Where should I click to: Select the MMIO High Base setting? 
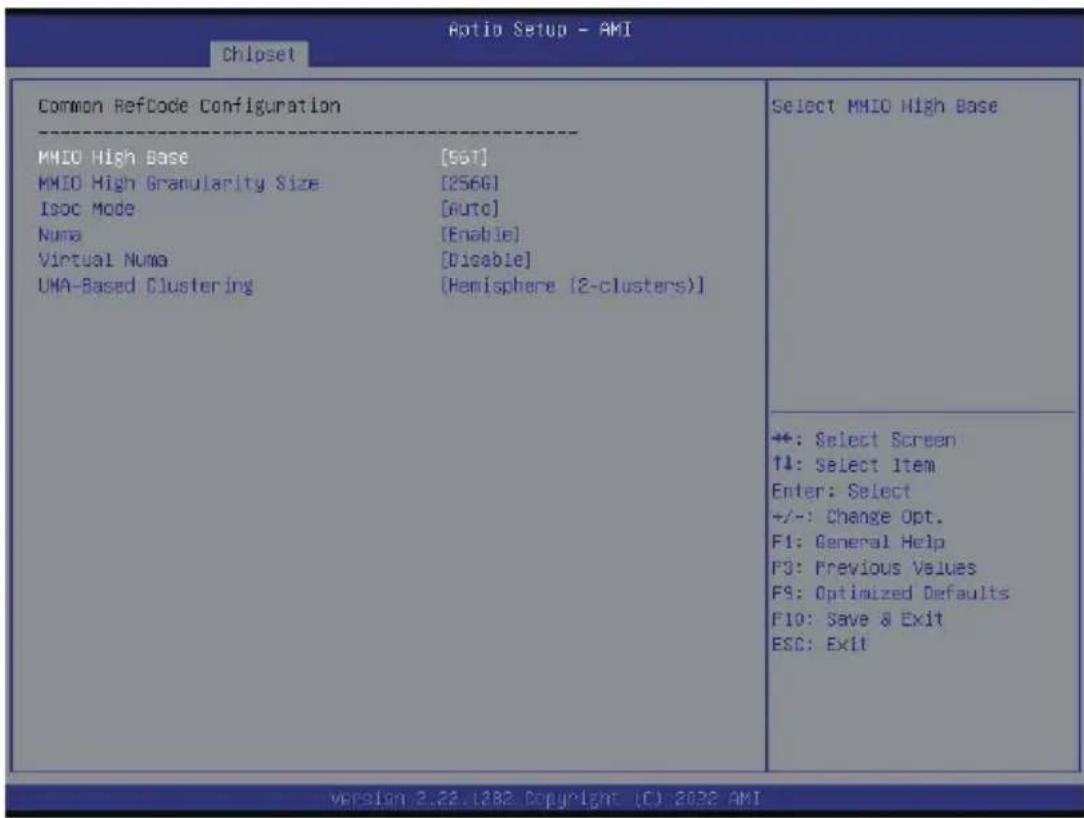pos(113,158)
